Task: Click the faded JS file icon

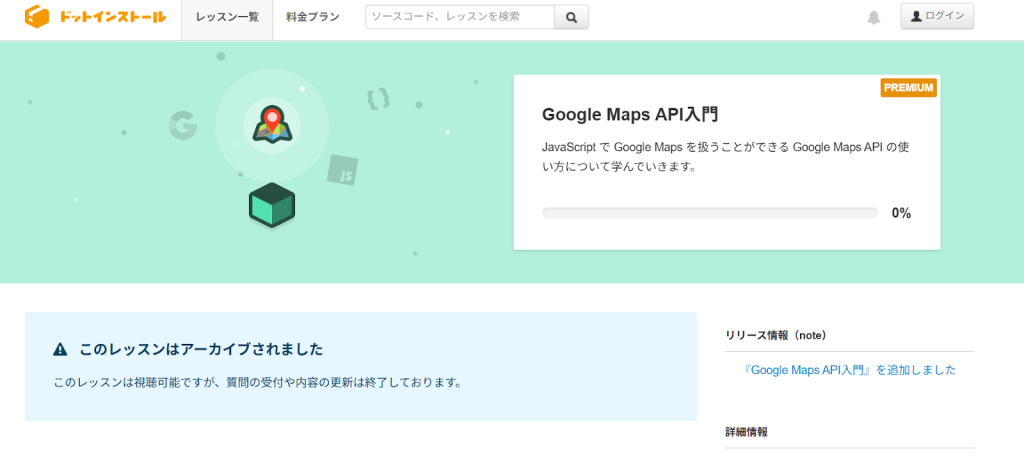Action: coord(343,173)
